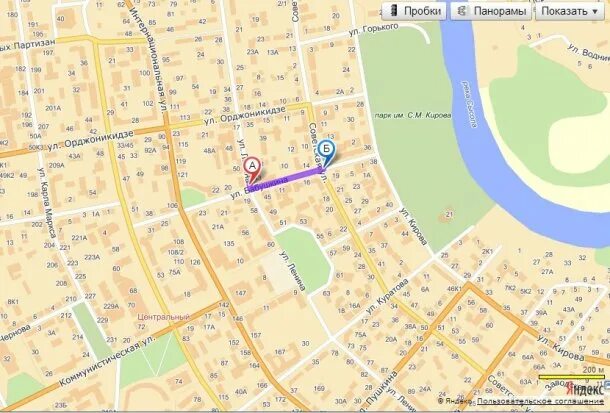Open the Пользовательское соглашение link
Viewport: 610px width, 413px height.
pos(541,401)
